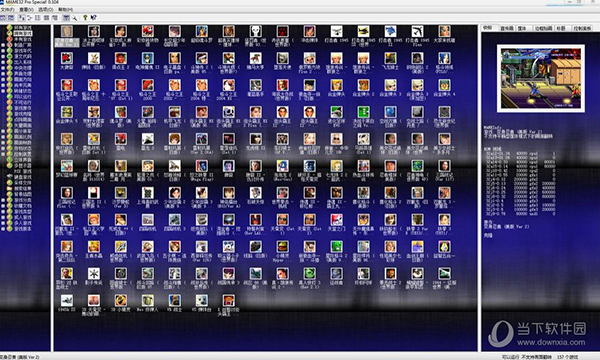Select the 冲击弹珠 game icon
Viewport: 600px width, 360px height.
[x=309, y=31]
